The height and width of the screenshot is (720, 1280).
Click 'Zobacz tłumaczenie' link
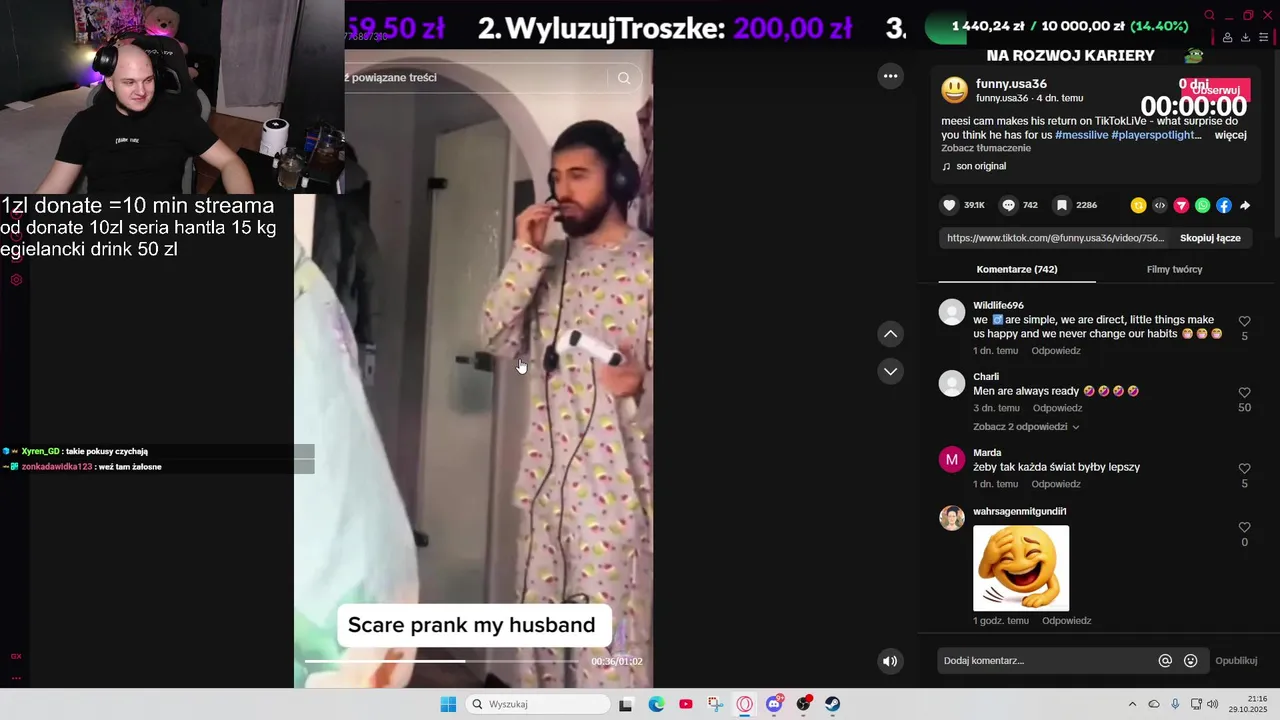coord(986,148)
